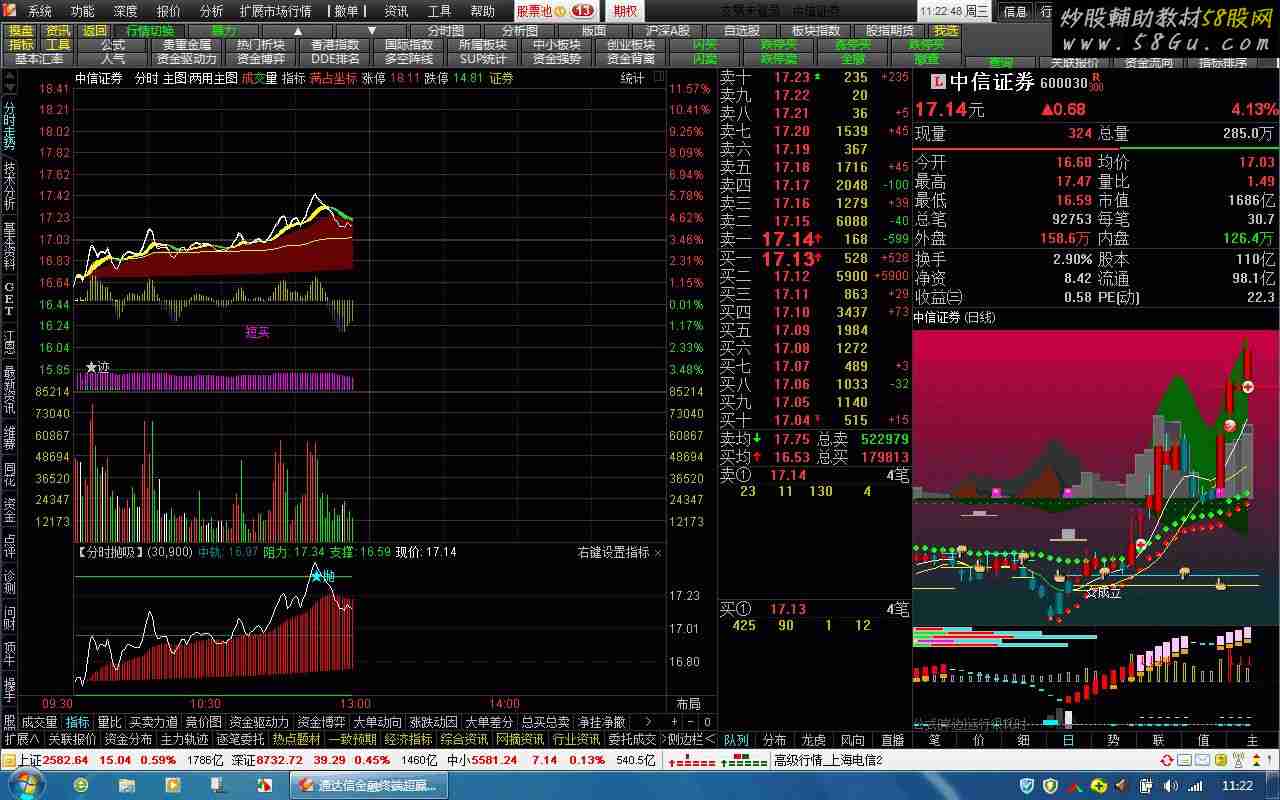This screenshot has width=1280, height=800.
Task: Open the 功能 menu
Action: click(82, 11)
